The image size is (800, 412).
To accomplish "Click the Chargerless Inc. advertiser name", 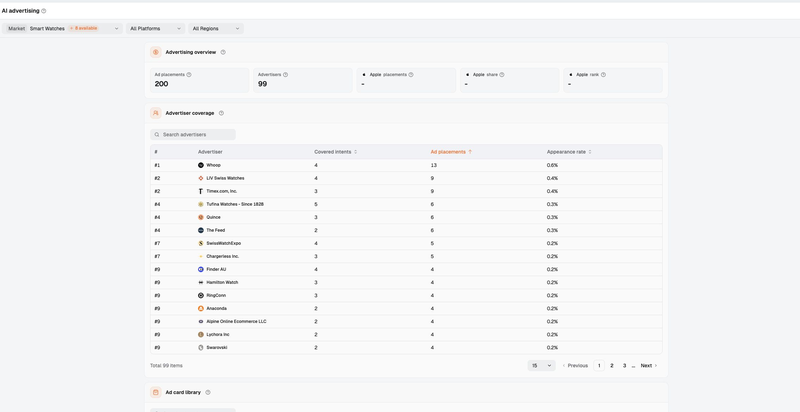I will tap(222, 256).
